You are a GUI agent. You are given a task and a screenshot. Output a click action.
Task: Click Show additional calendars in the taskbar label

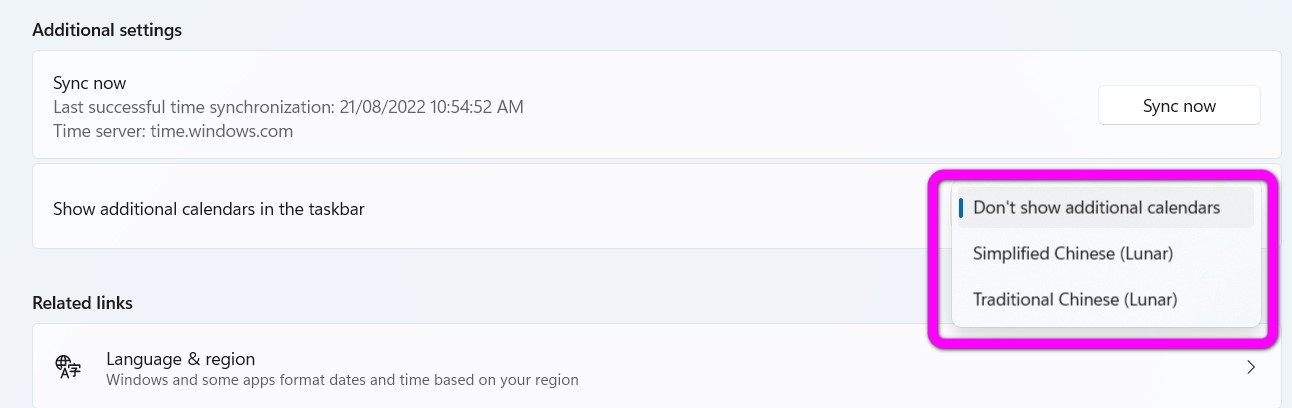tap(208, 209)
